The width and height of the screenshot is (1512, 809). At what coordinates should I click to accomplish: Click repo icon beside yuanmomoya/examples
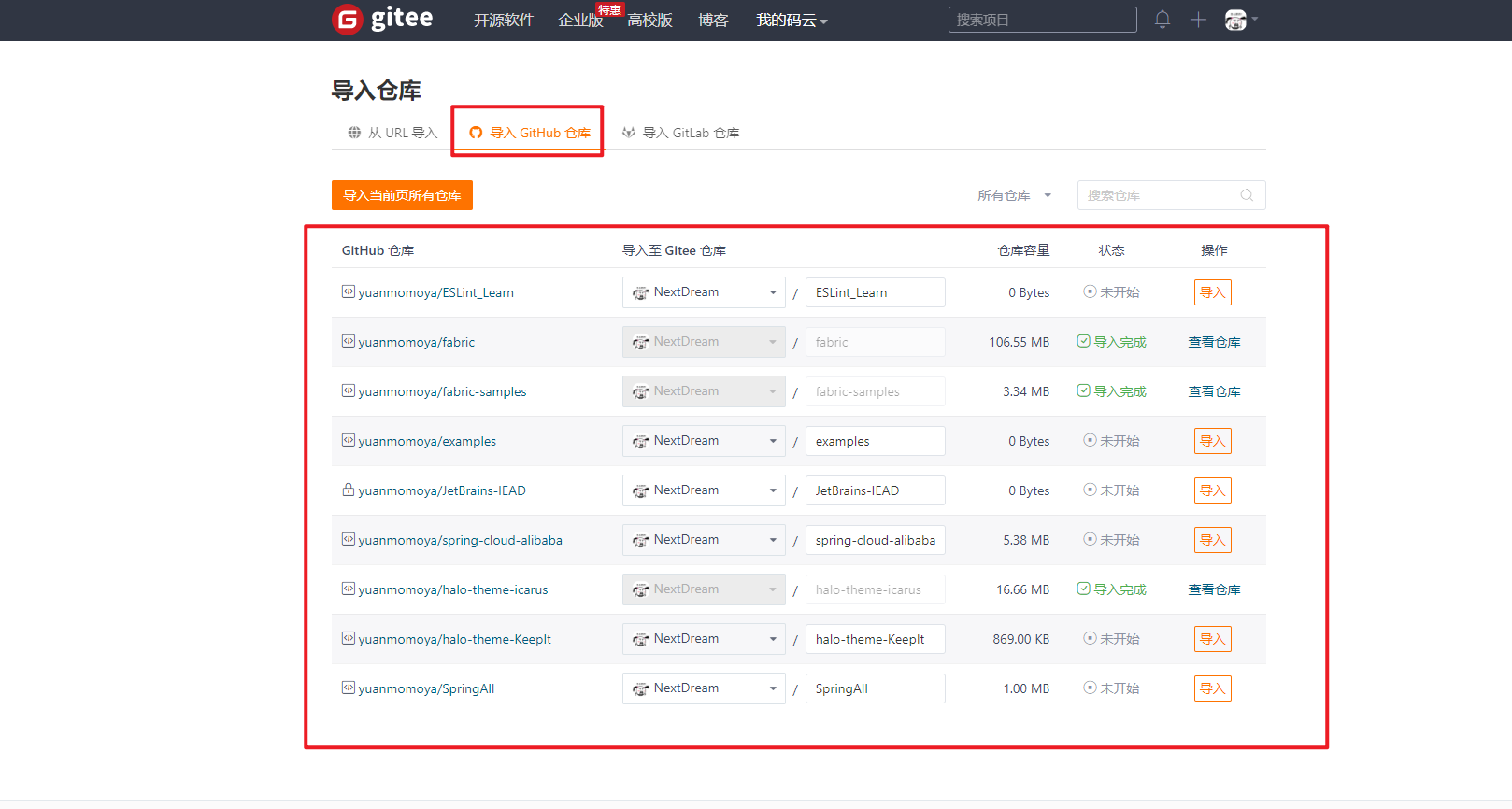tap(349, 440)
